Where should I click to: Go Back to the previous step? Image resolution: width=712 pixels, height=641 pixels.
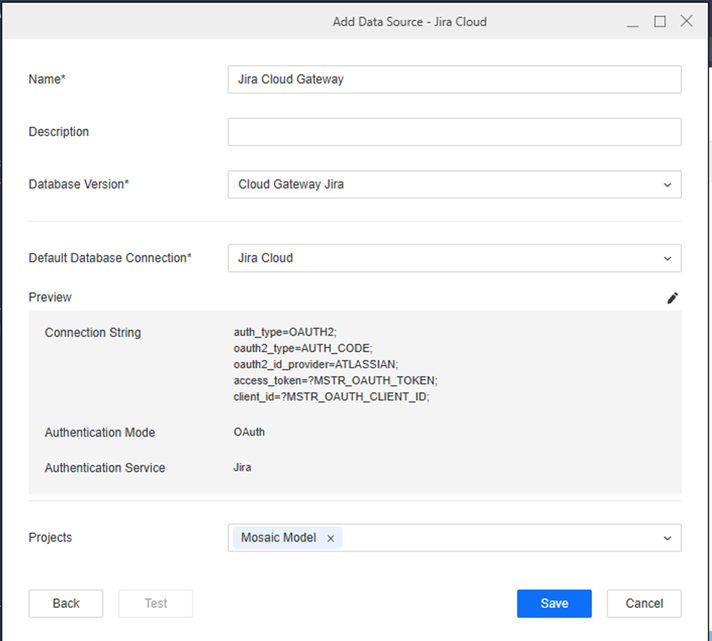pos(66,603)
